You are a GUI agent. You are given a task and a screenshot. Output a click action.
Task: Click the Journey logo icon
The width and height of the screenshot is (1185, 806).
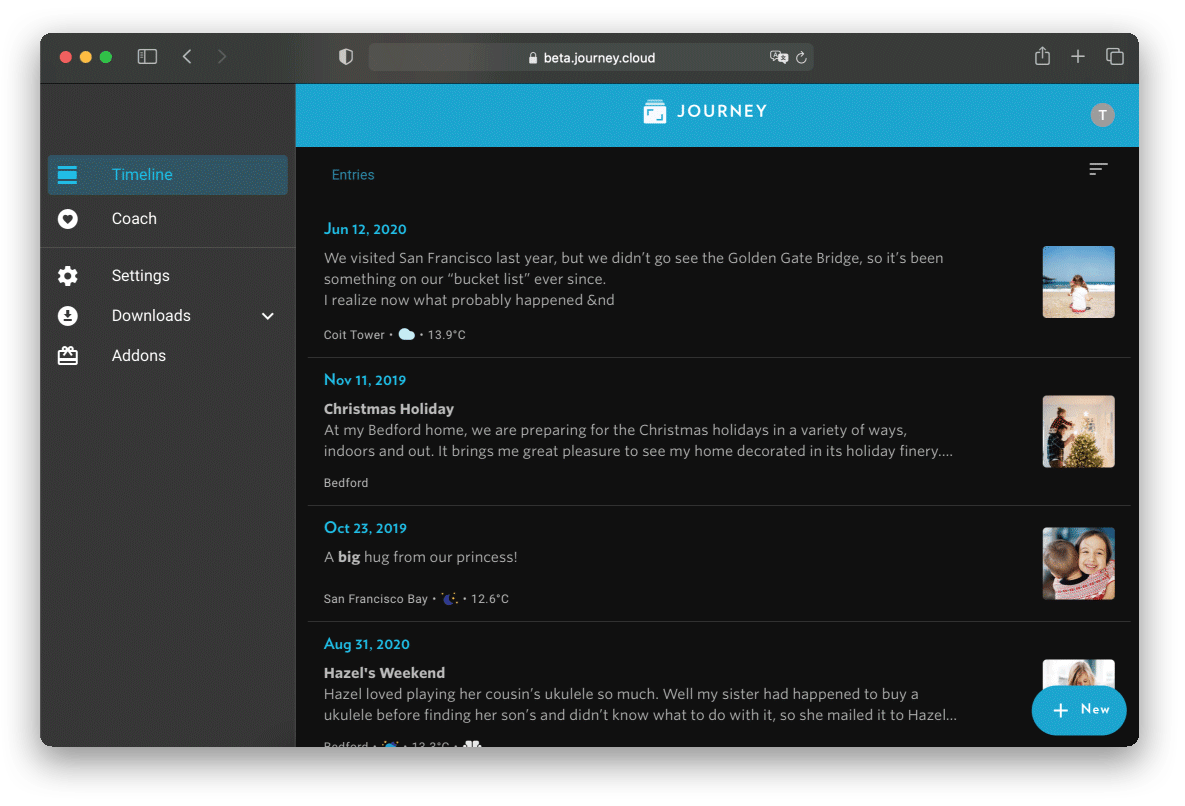point(654,112)
